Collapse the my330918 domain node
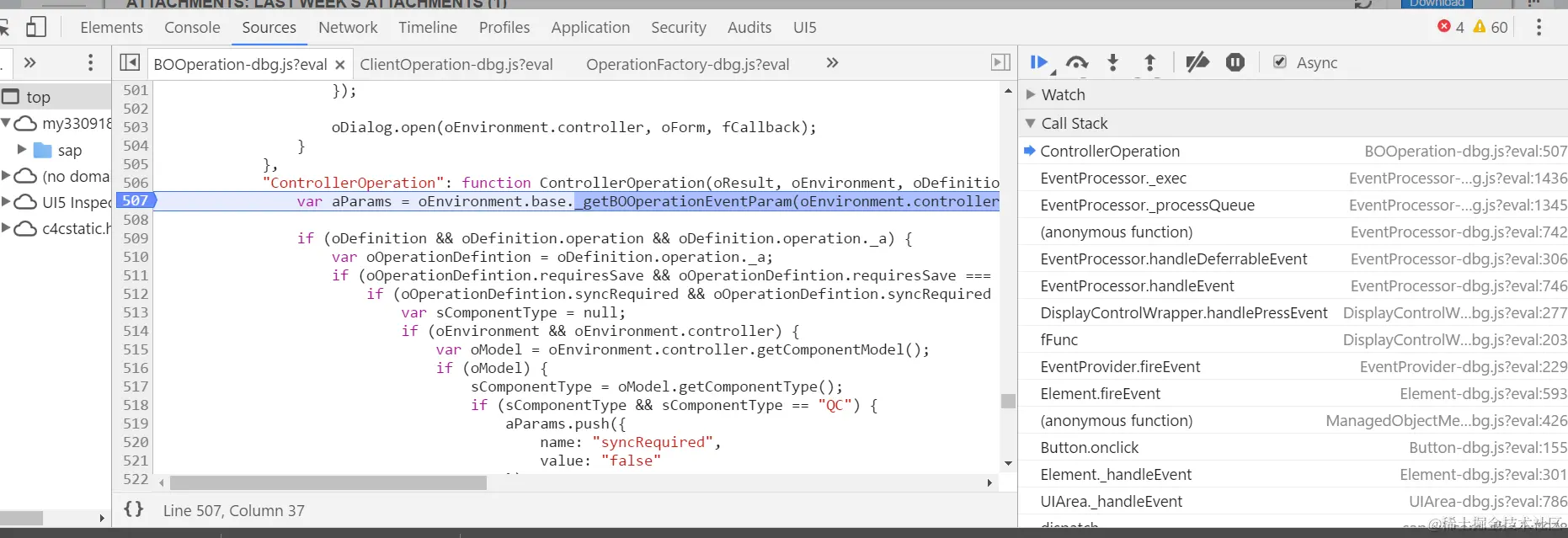 (6, 123)
